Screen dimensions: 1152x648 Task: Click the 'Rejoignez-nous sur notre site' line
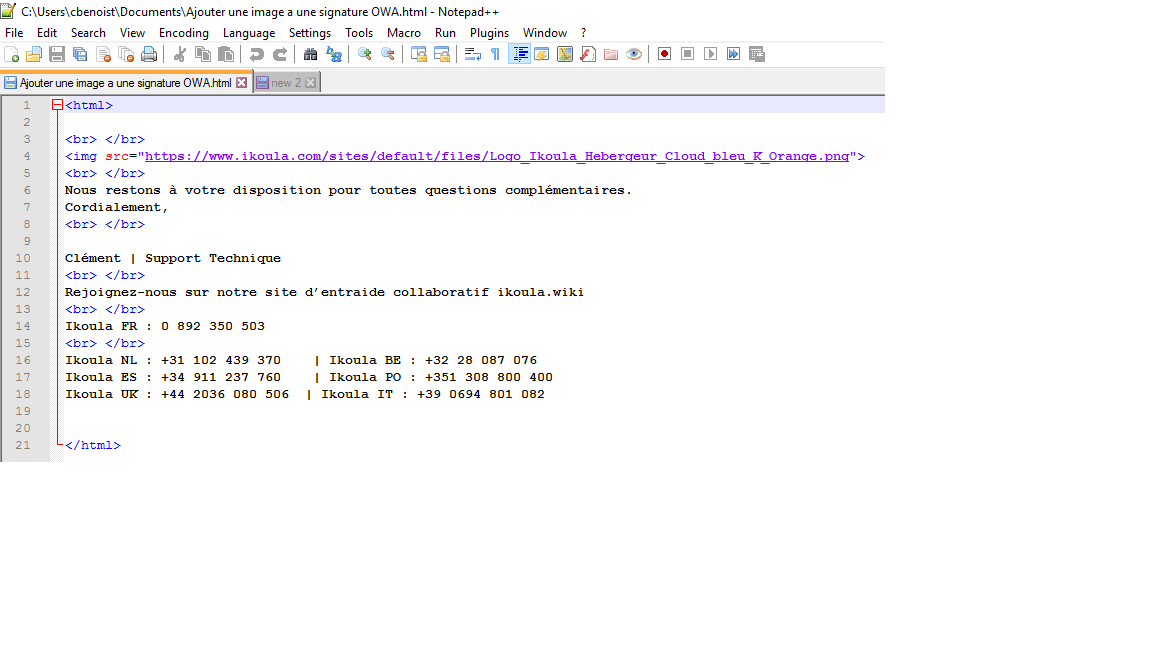pyautogui.click(x=324, y=292)
